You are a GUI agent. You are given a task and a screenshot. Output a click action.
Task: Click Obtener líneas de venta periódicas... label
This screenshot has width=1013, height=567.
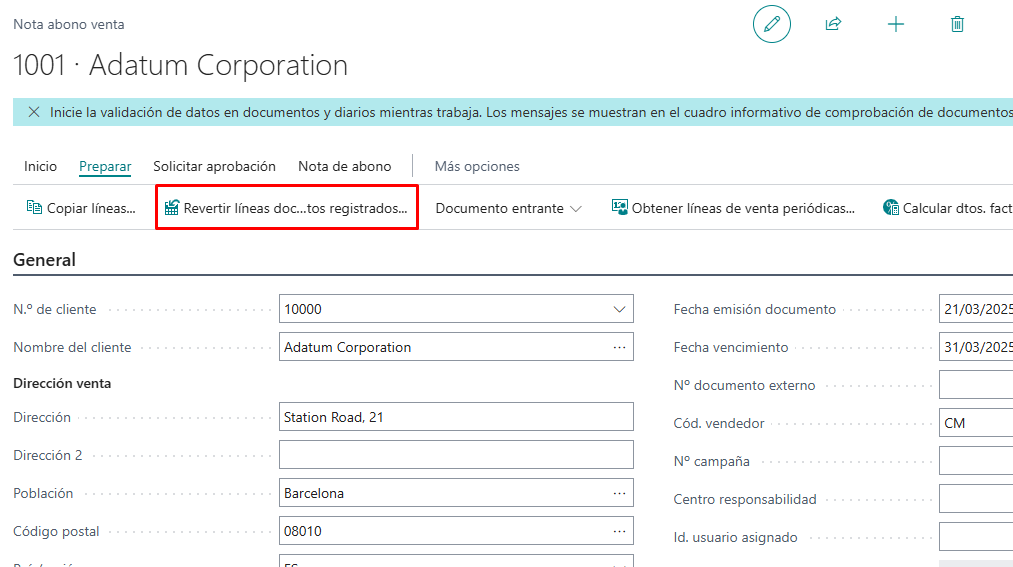(x=743, y=208)
